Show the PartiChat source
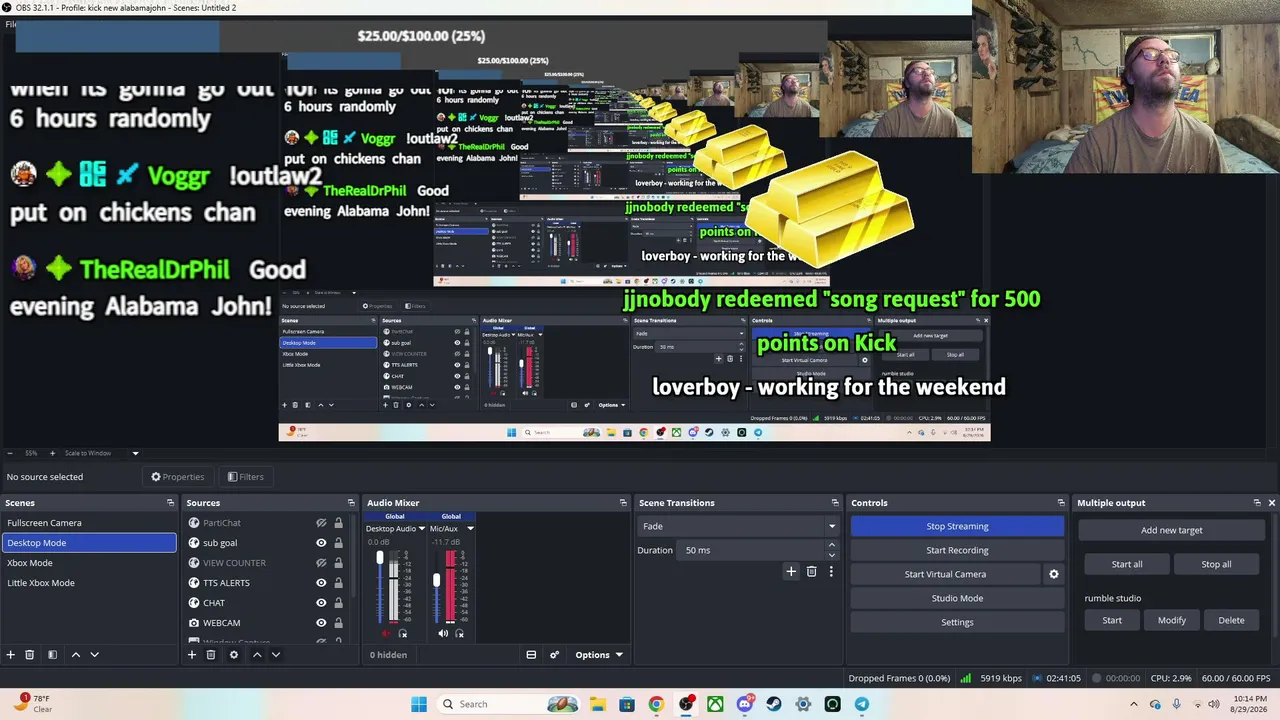 (x=321, y=523)
